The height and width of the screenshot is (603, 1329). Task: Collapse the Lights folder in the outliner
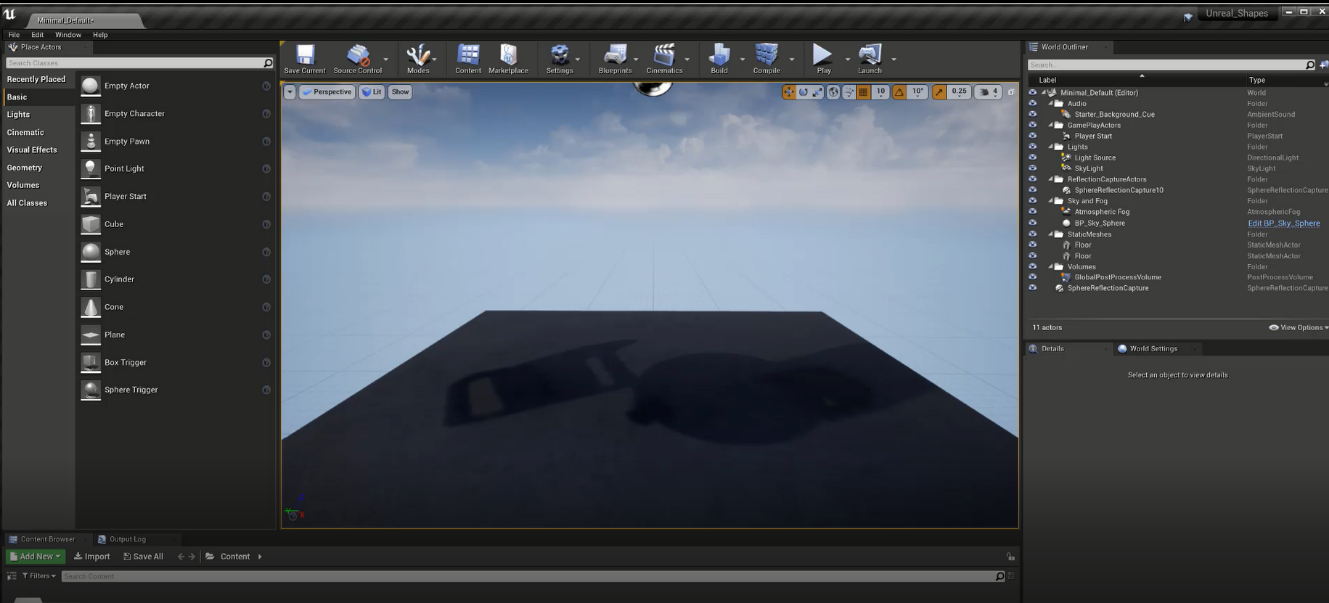pyautogui.click(x=1050, y=147)
